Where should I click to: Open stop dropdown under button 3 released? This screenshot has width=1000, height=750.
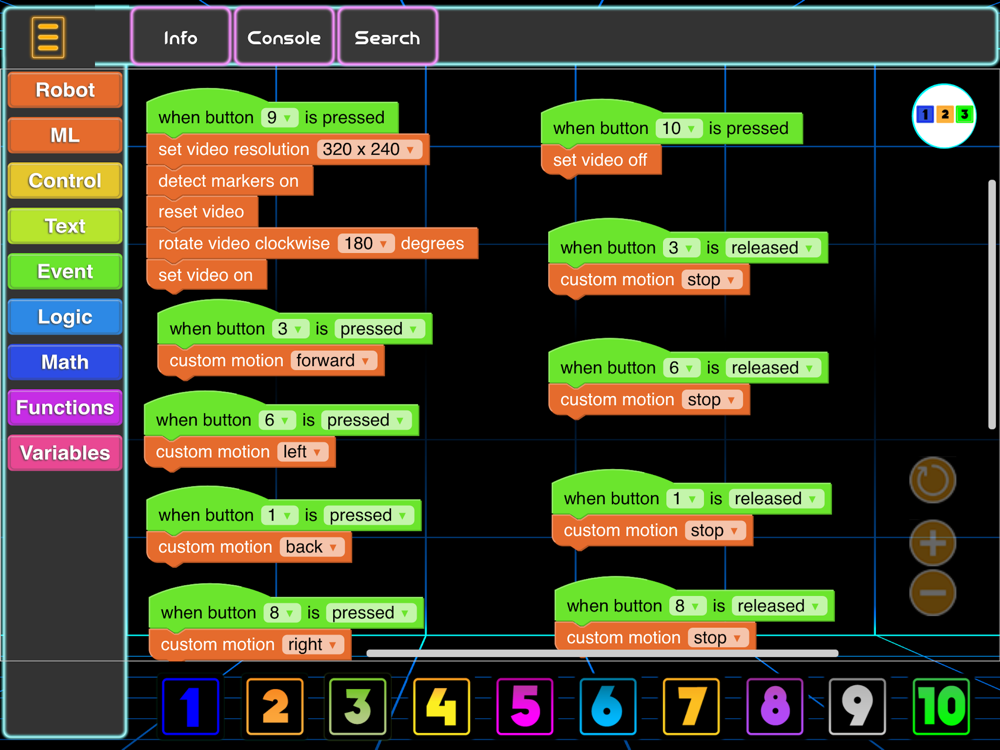(x=712, y=279)
